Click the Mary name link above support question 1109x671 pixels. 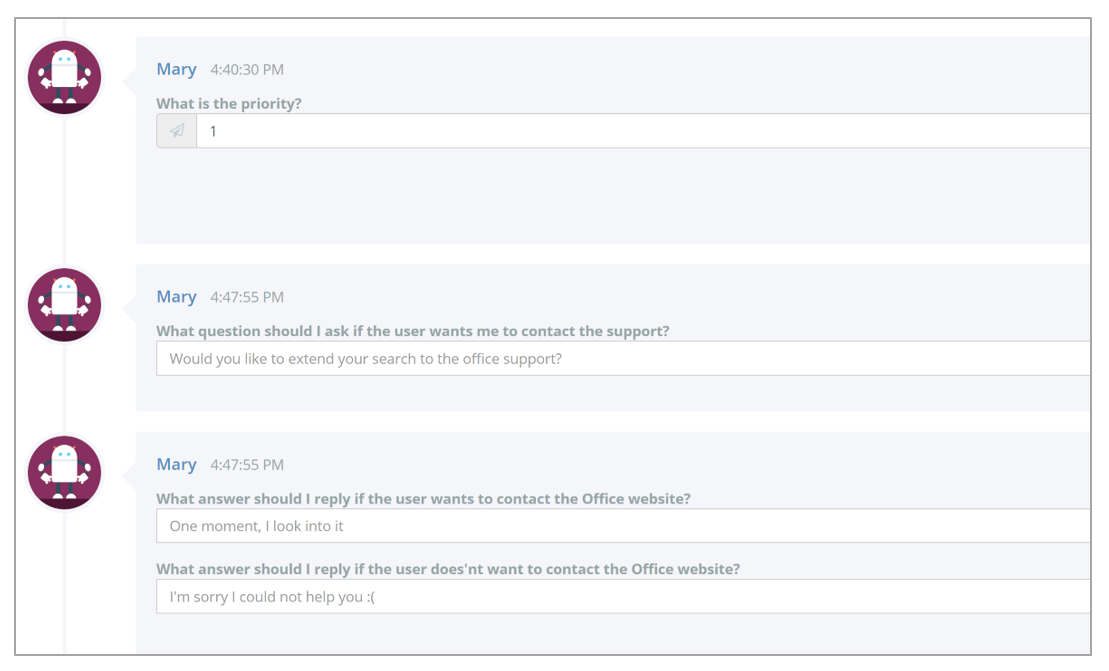(176, 297)
